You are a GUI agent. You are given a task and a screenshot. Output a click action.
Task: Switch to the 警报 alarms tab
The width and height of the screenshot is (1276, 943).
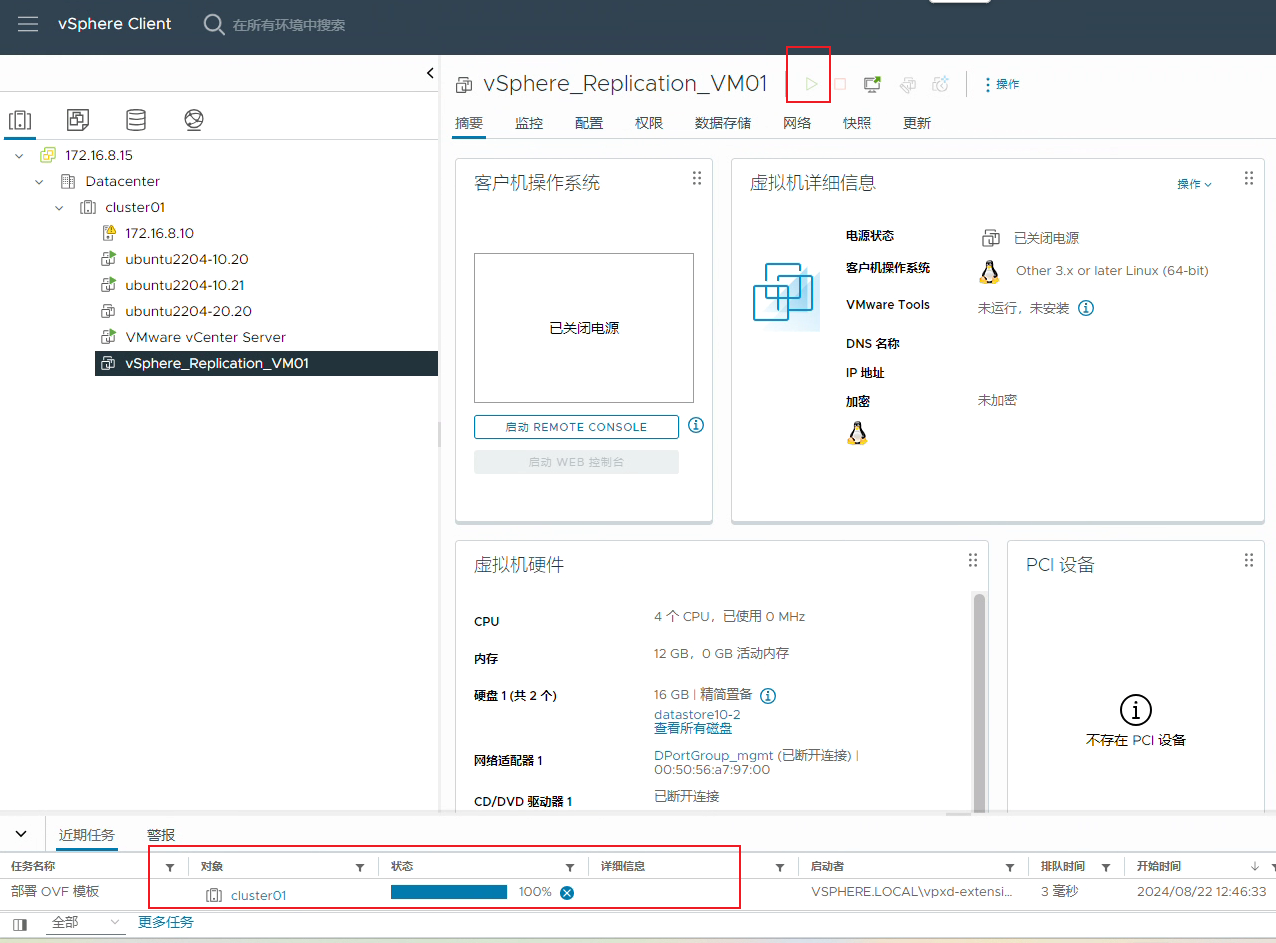(x=161, y=835)
